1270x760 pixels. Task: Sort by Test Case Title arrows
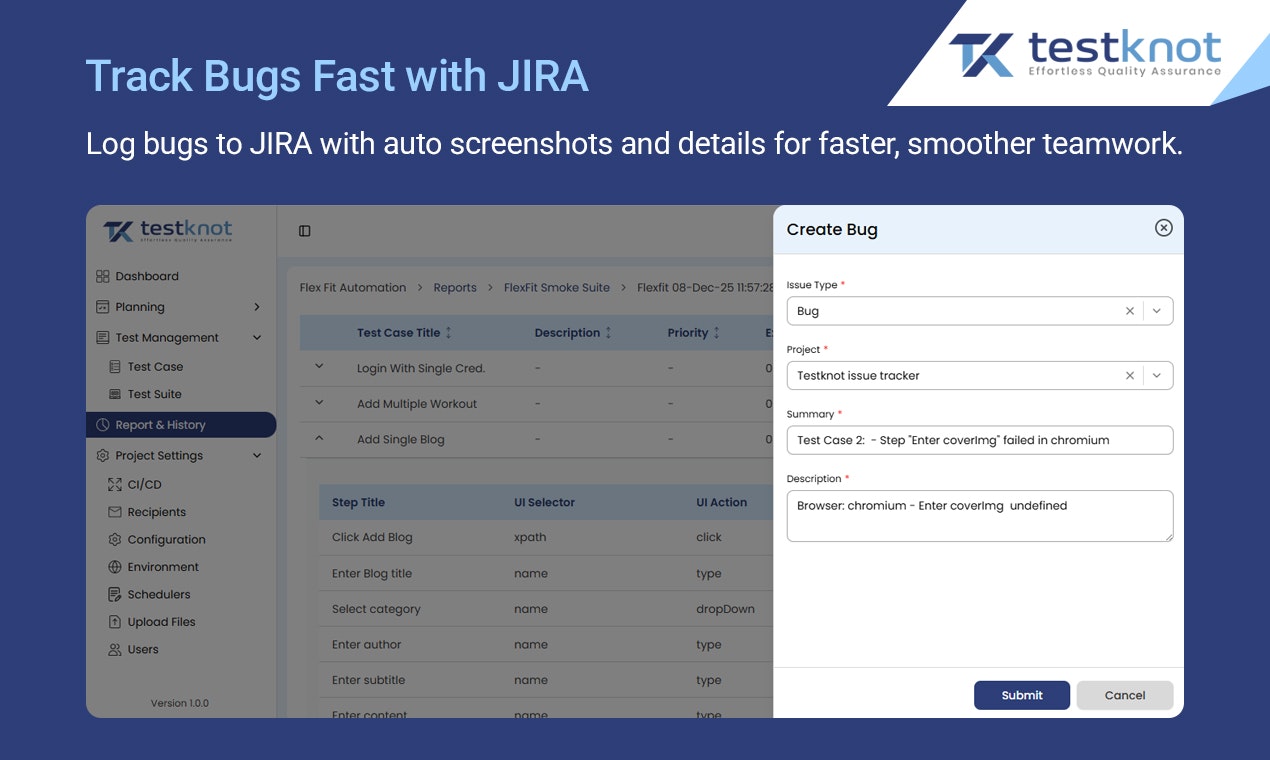tap(449, 333)
